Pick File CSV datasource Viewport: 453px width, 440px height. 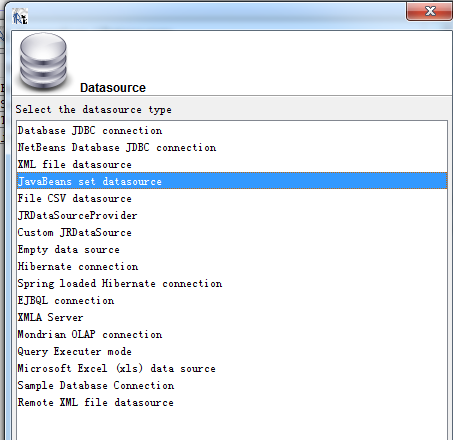[x=232, y=199]
